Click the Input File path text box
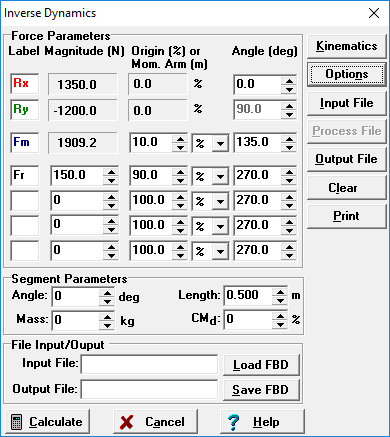Screen dimensions: 390x437 (149, 364)
